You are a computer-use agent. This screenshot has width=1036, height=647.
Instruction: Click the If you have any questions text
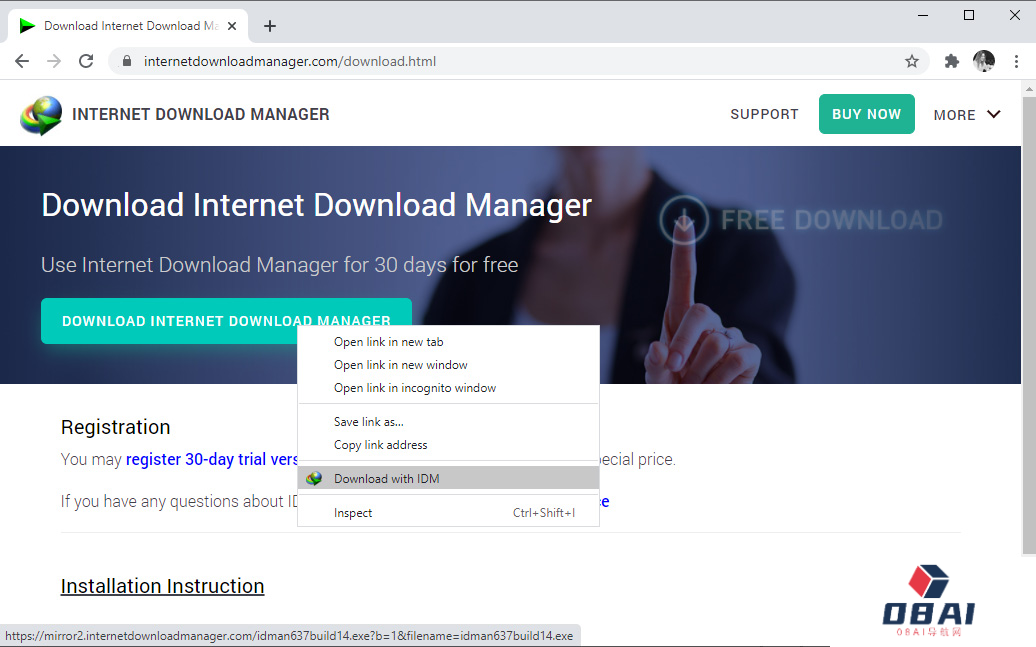click(179, 502)
